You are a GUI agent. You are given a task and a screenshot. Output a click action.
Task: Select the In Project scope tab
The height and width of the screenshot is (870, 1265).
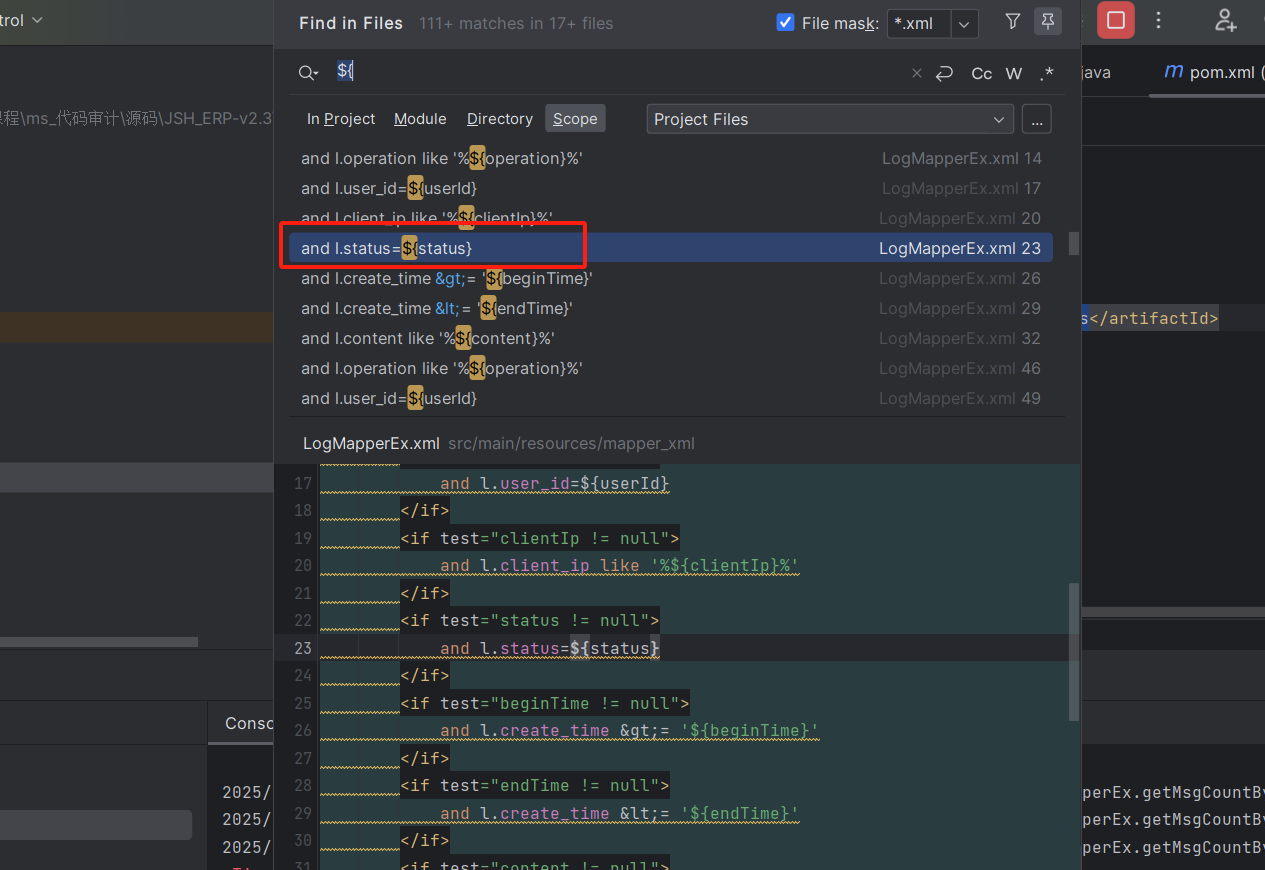click(341, 119)
